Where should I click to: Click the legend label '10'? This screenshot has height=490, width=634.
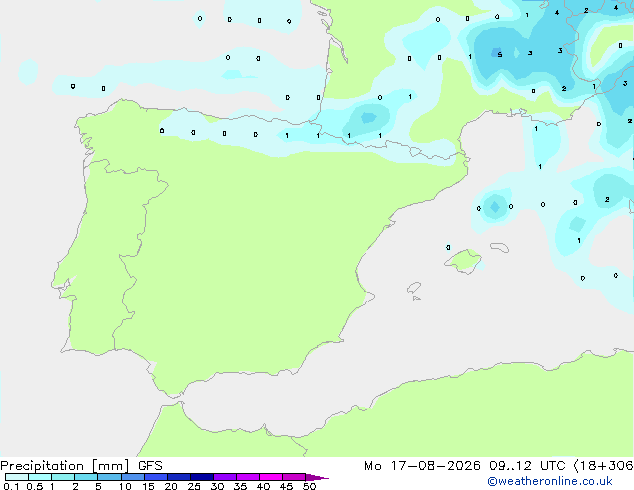[x=125, y=486]
